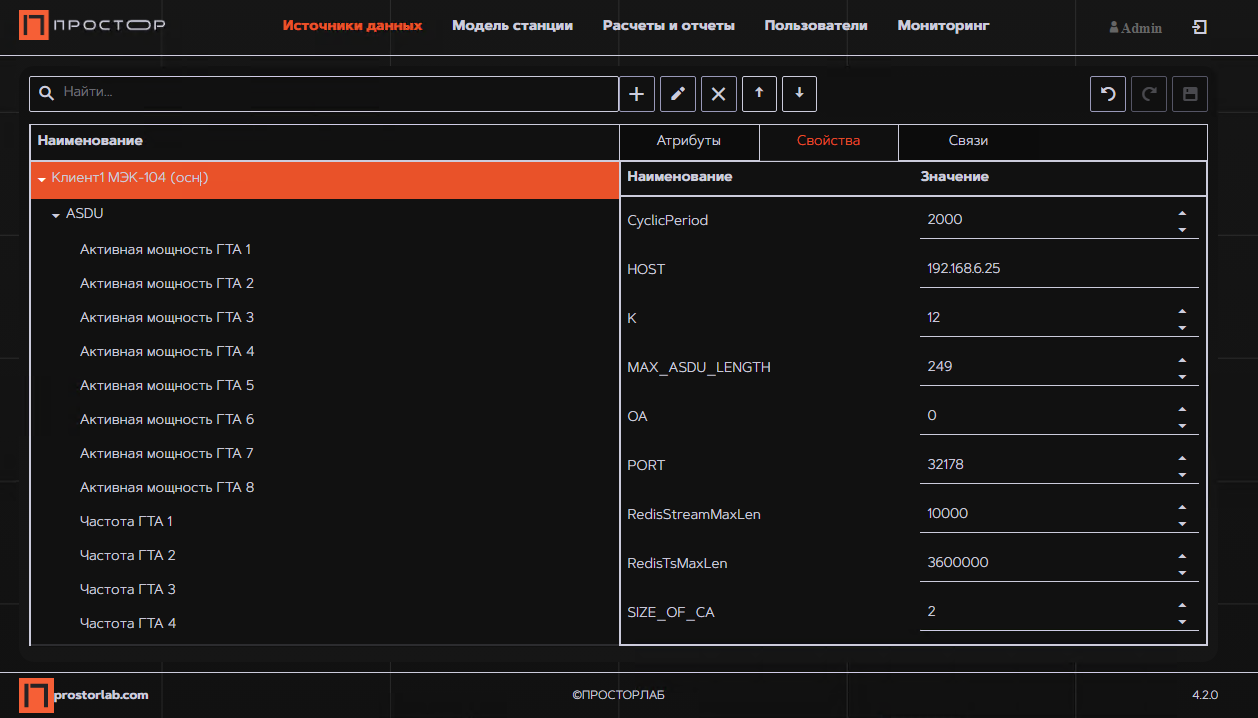This screenshot has width=1258, height=718.
Task: Switch to the Атрибуты tab
Action: (688, 141)
